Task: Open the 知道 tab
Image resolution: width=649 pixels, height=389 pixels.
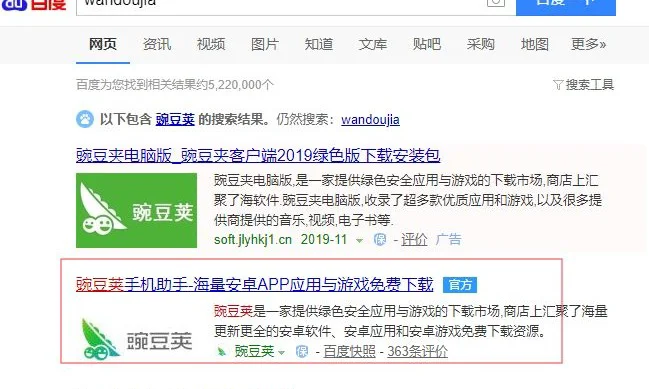Action: click(x=319, y=44)
